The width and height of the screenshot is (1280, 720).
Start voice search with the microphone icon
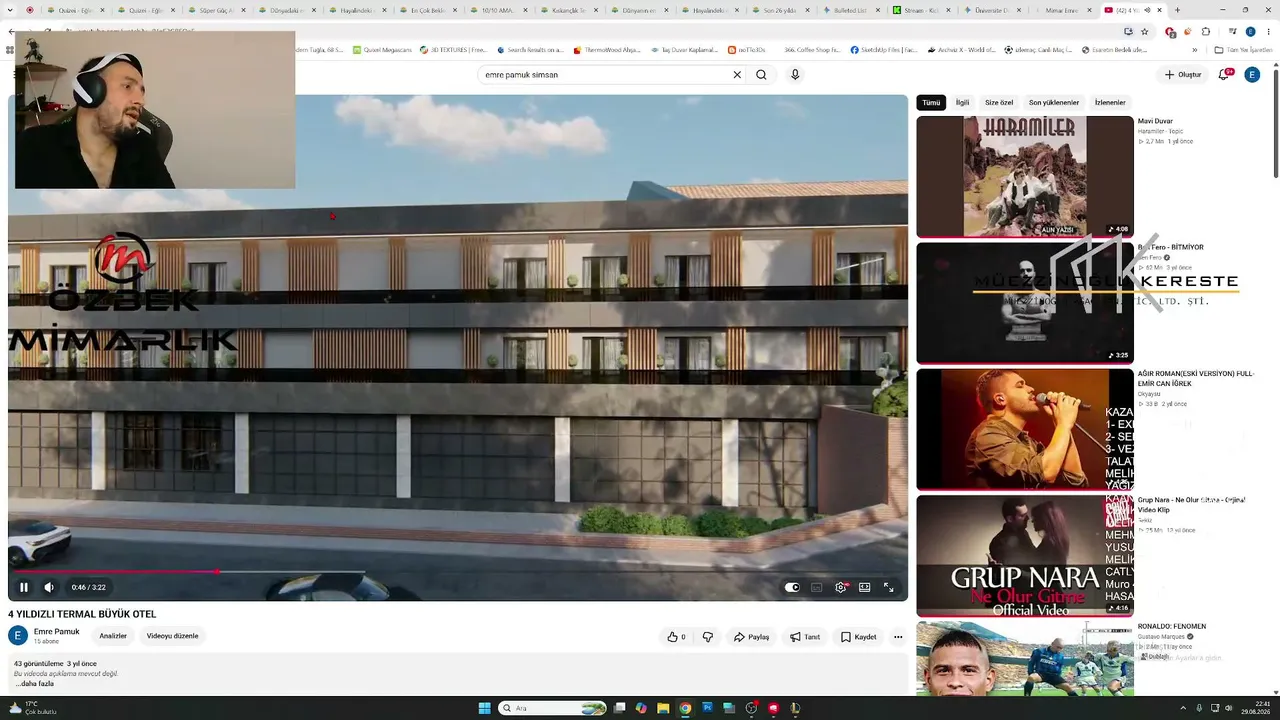(x=795, y=75)
